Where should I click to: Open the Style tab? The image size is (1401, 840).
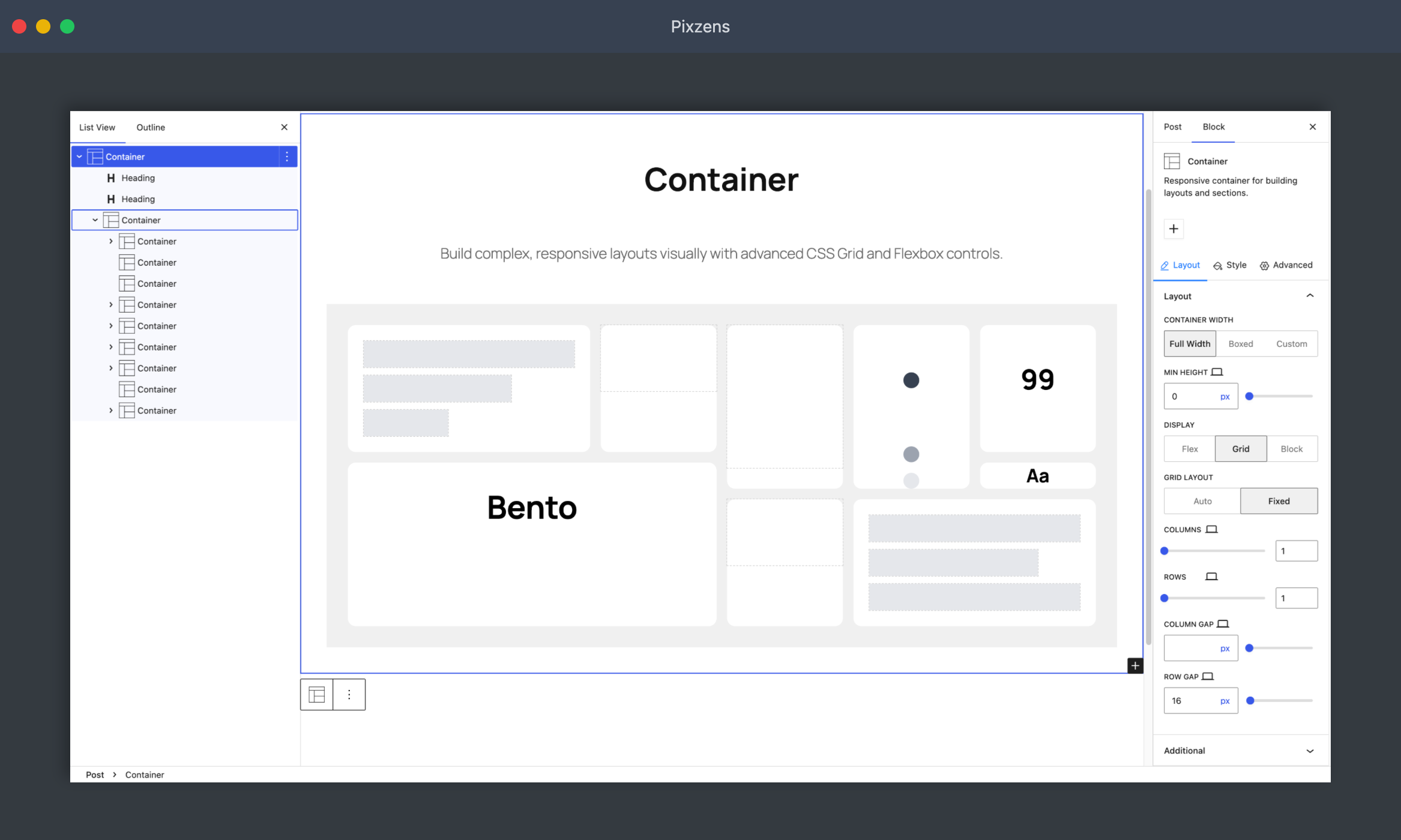pos(1229,265)
